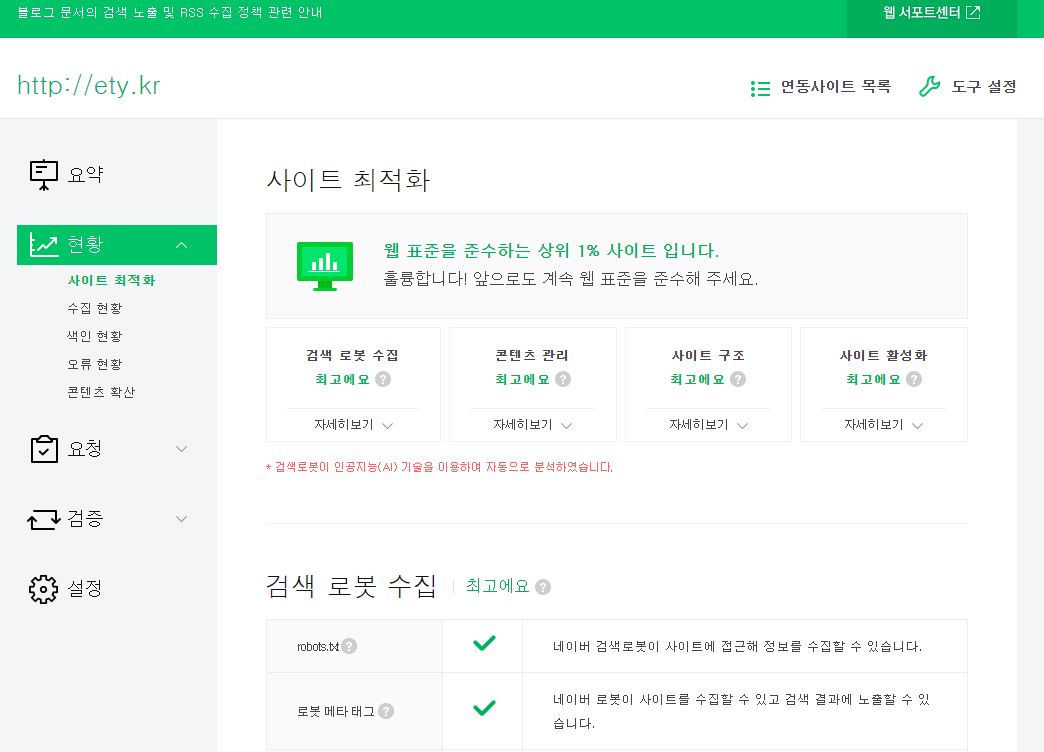Click the 도구 설정 wrench icon
The width and height of the screenshot is (1044, 752).
click(929, 87)
